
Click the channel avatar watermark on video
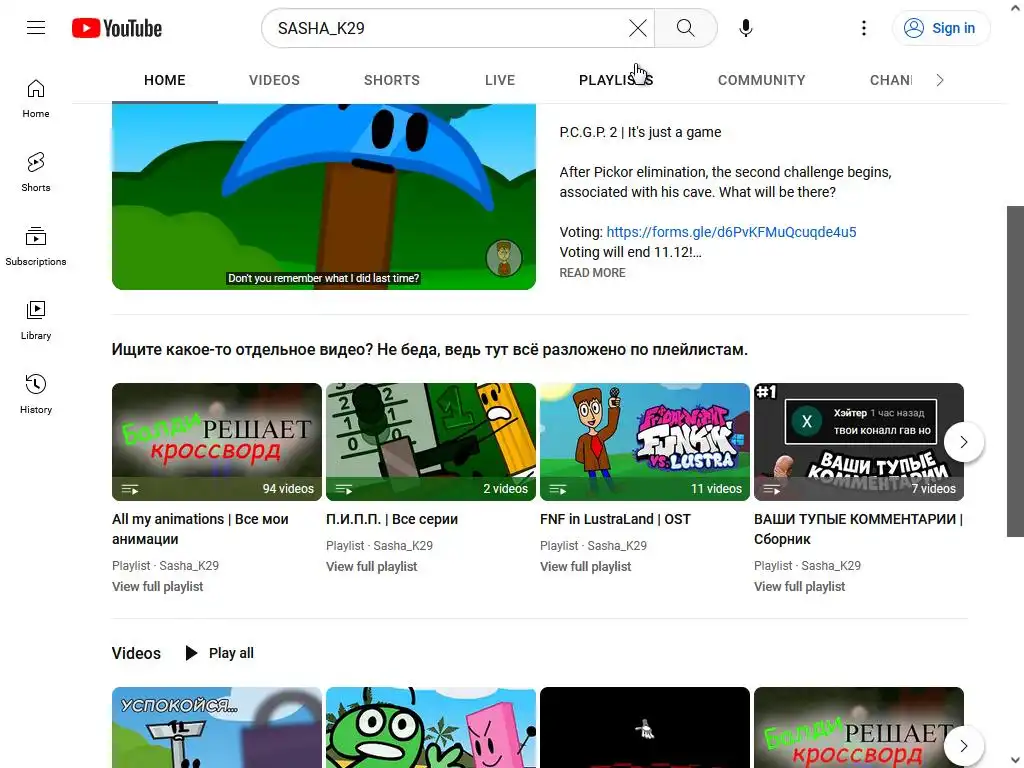coord(504,257)
